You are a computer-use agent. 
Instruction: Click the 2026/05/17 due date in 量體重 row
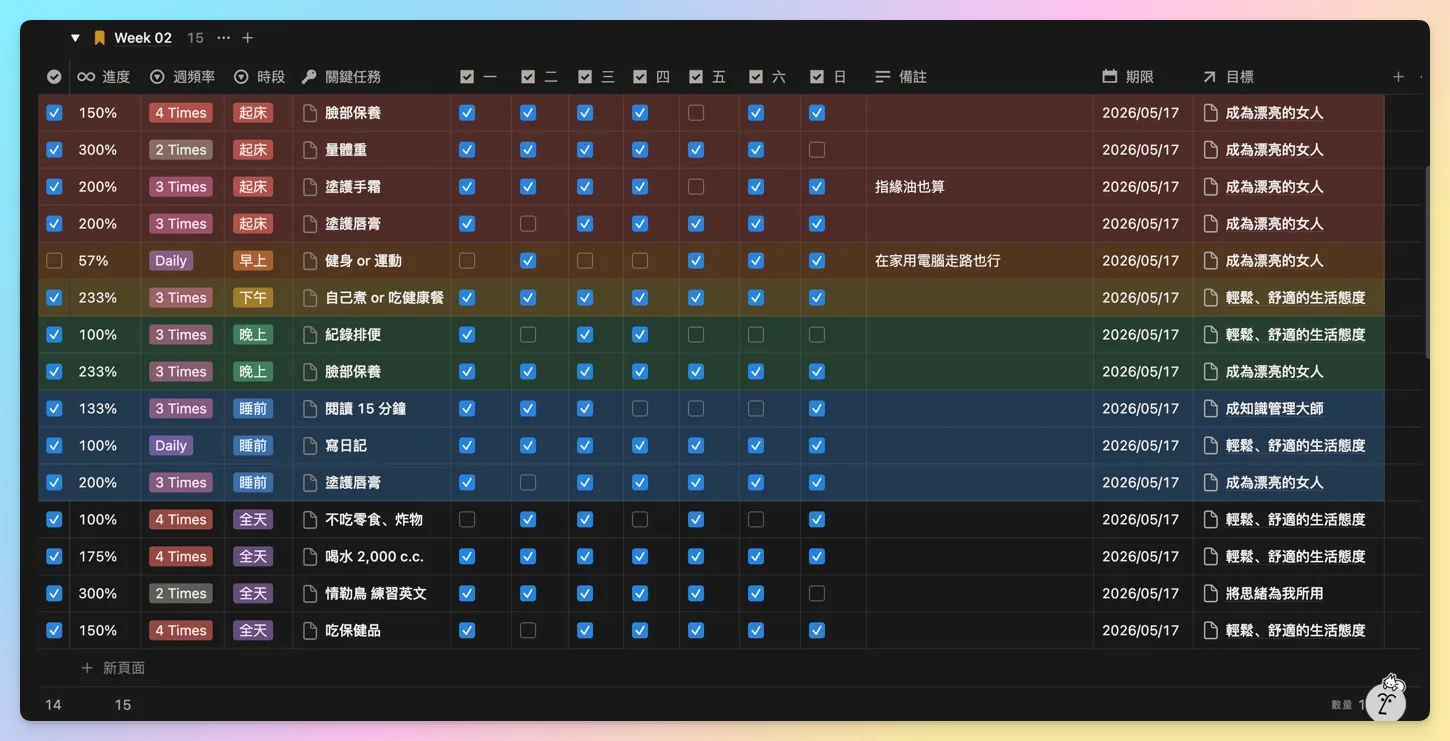1140,150
